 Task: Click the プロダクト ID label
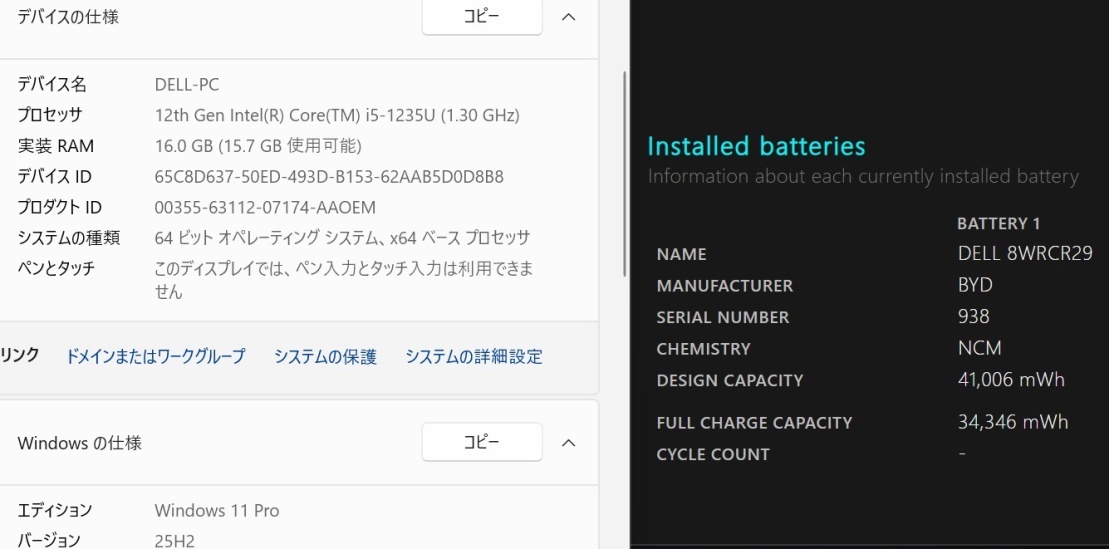coord(59,207)
